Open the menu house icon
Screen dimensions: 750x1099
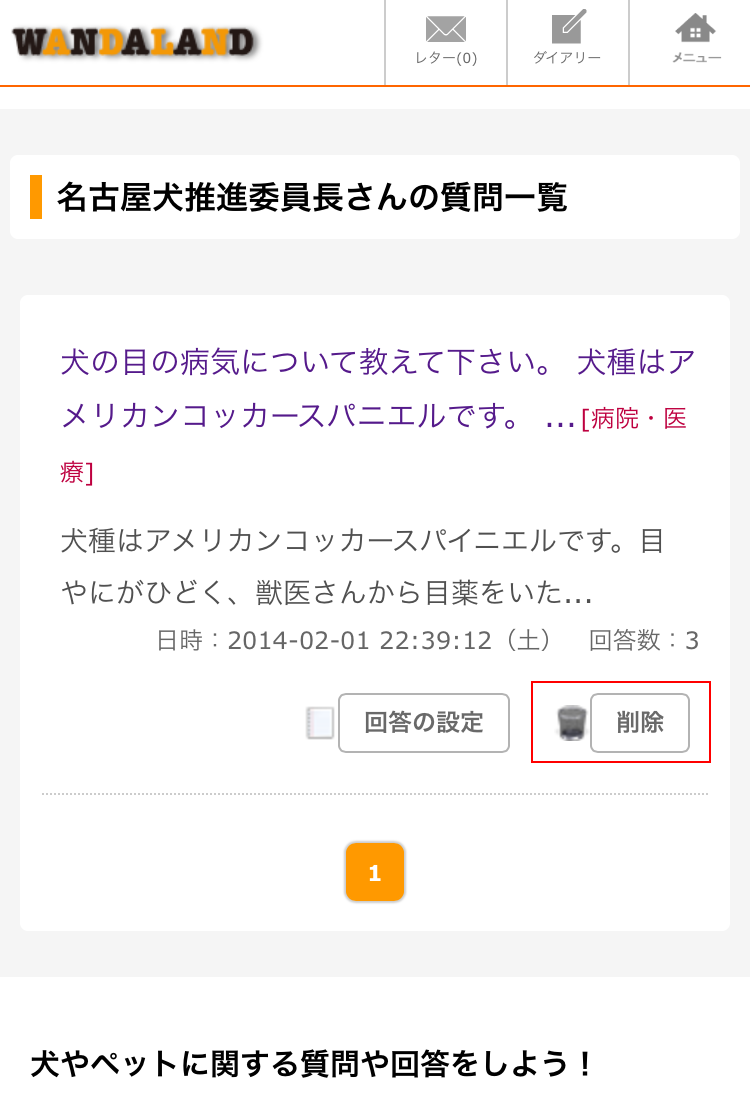tap(695, 29)
